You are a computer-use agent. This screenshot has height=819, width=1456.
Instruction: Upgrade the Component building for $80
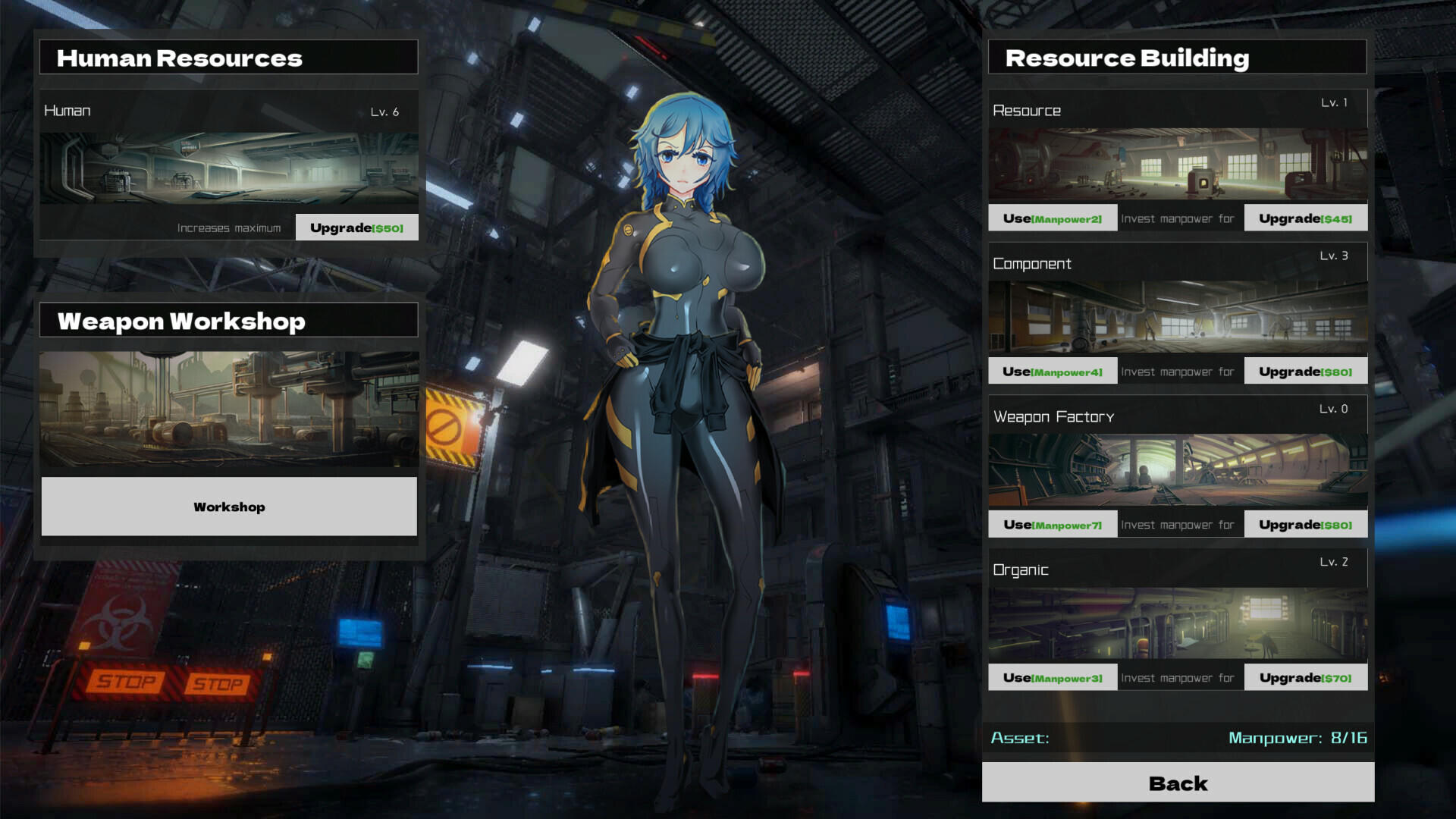pos(1305,371)
